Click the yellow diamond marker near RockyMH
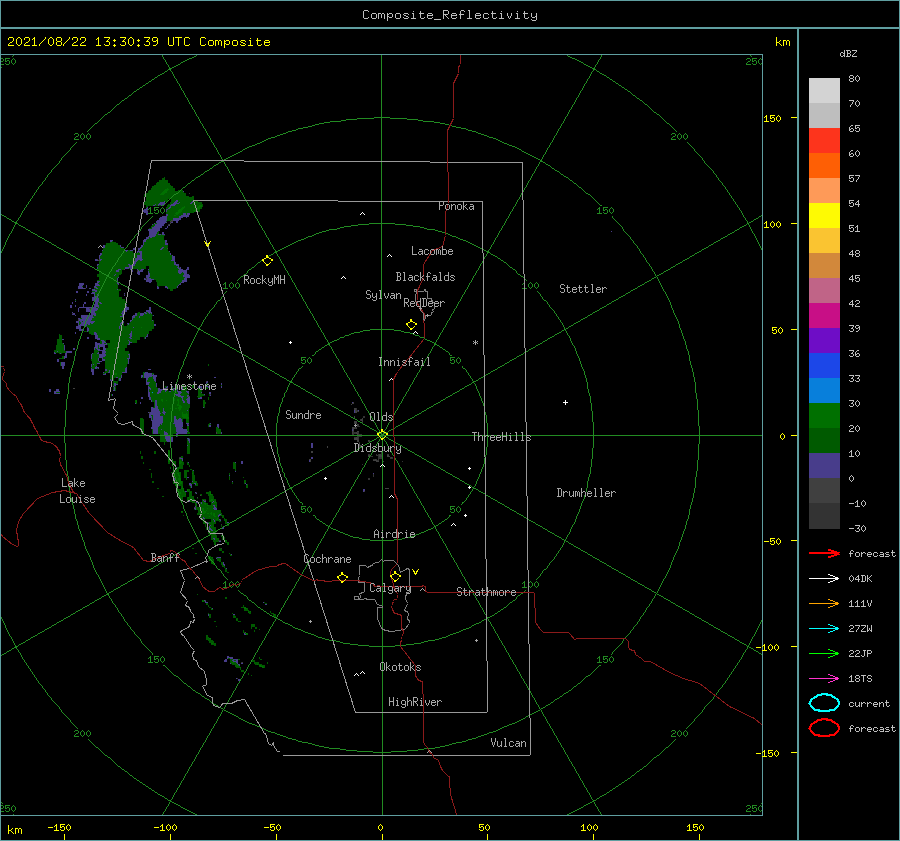This screenshot has width=900, height=841. tap(267, 261)
